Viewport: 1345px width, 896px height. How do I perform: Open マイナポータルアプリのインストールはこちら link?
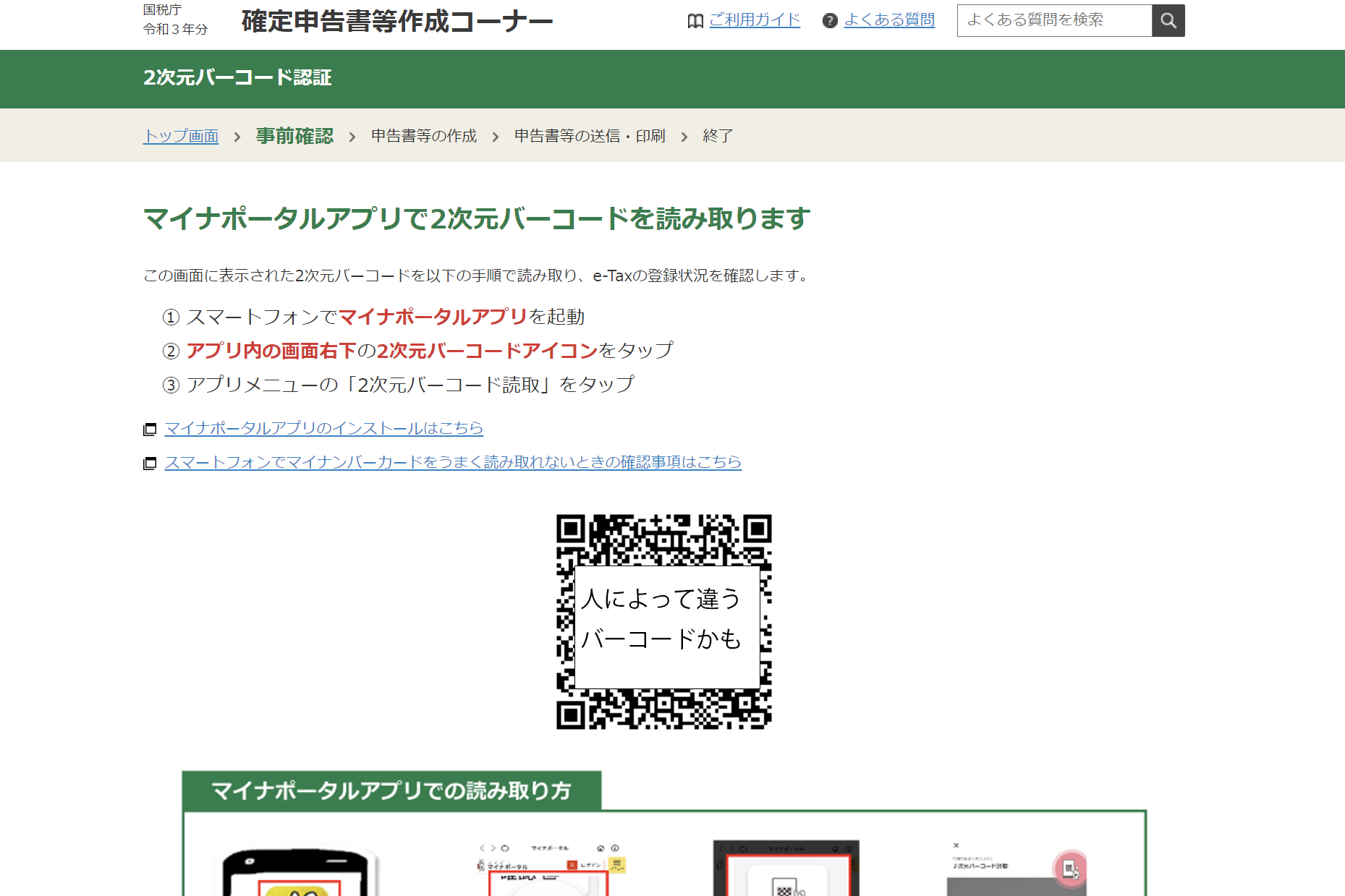323,428
